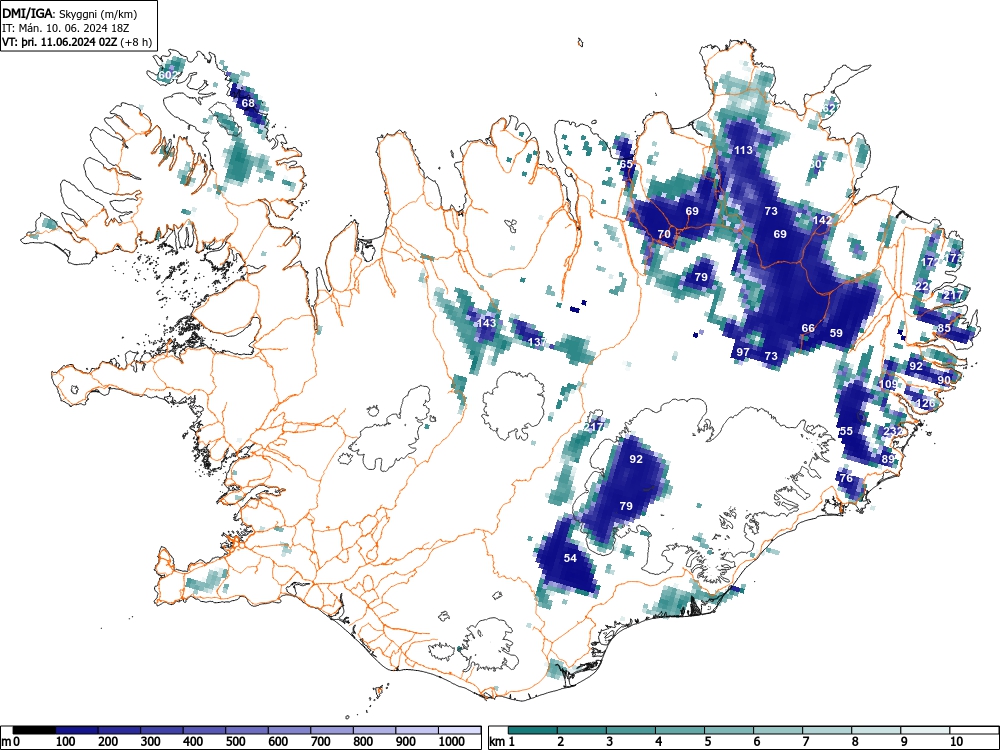Click the 'm 0' label on the metre legend
Viewport: 1000px width, 750px height.
[11, 741]
